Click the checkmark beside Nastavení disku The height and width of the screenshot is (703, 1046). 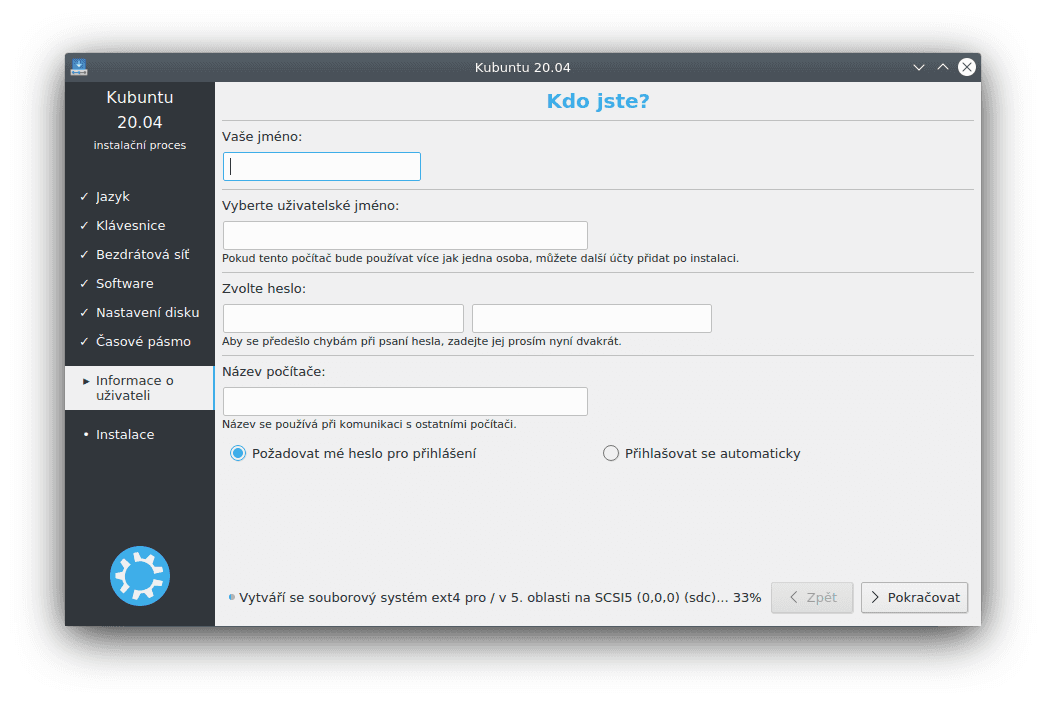click(85, 312)
